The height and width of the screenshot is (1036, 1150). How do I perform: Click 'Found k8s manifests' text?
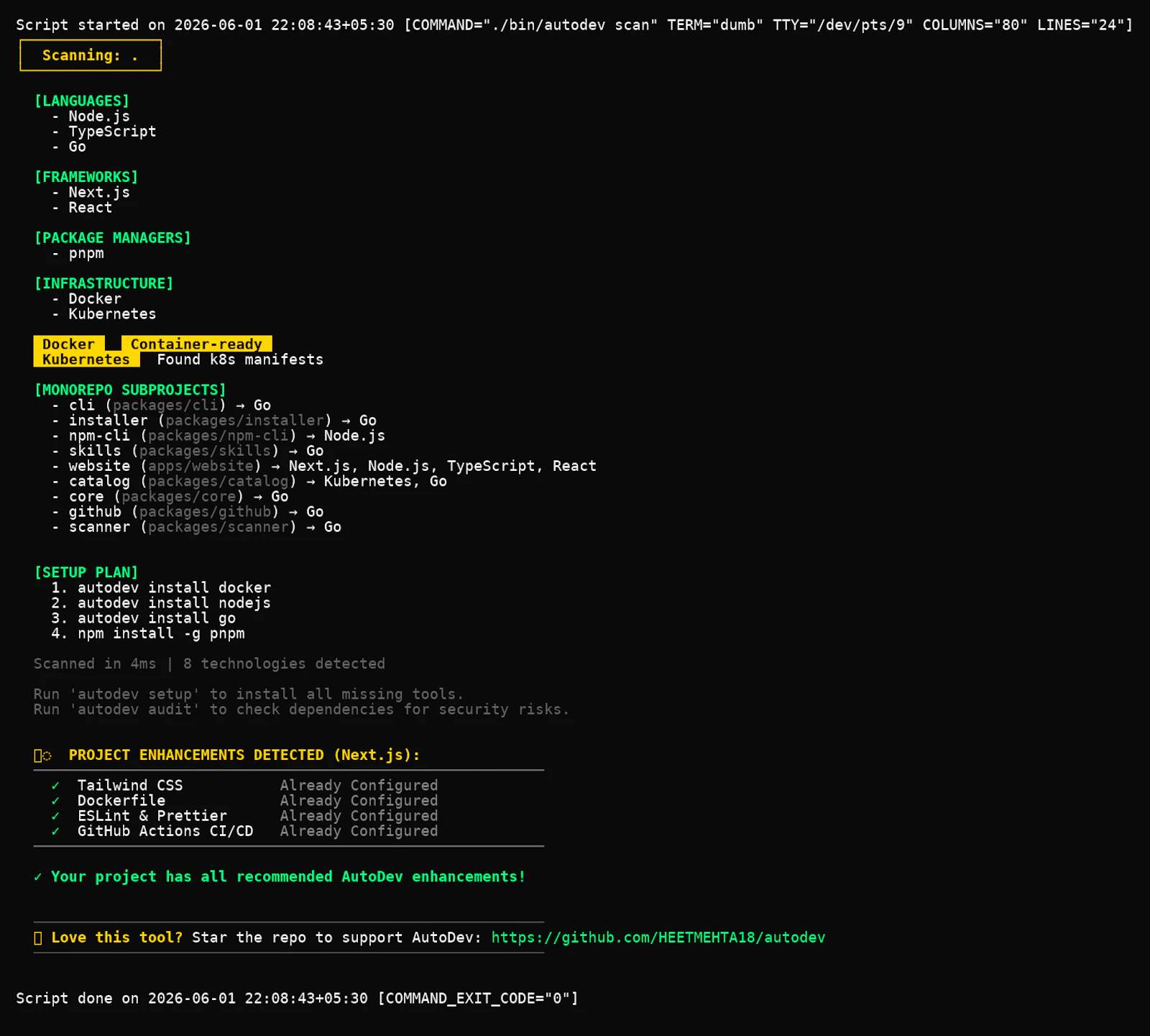[240, 359]
